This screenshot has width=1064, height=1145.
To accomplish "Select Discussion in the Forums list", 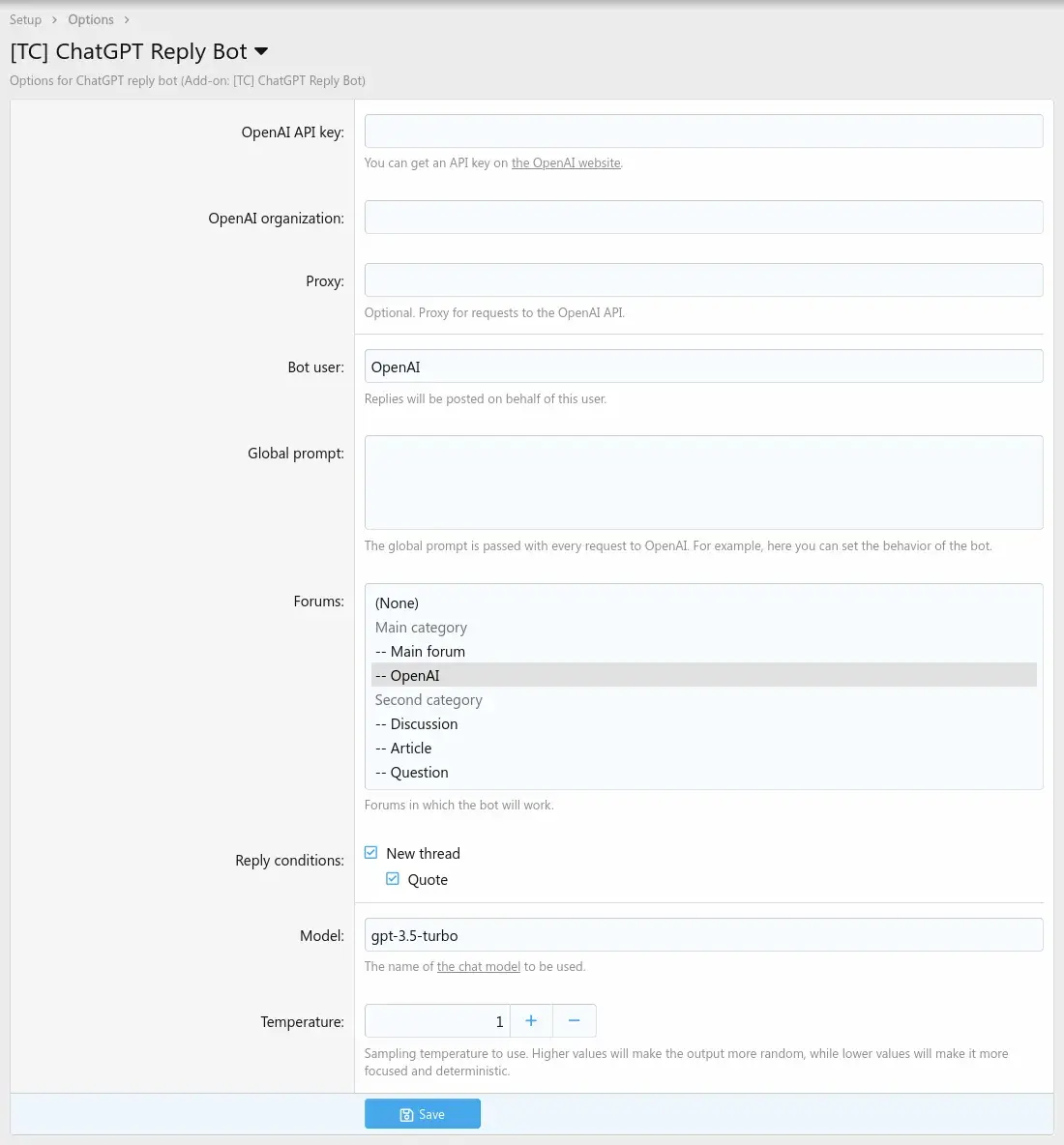I will coord(424,724).
